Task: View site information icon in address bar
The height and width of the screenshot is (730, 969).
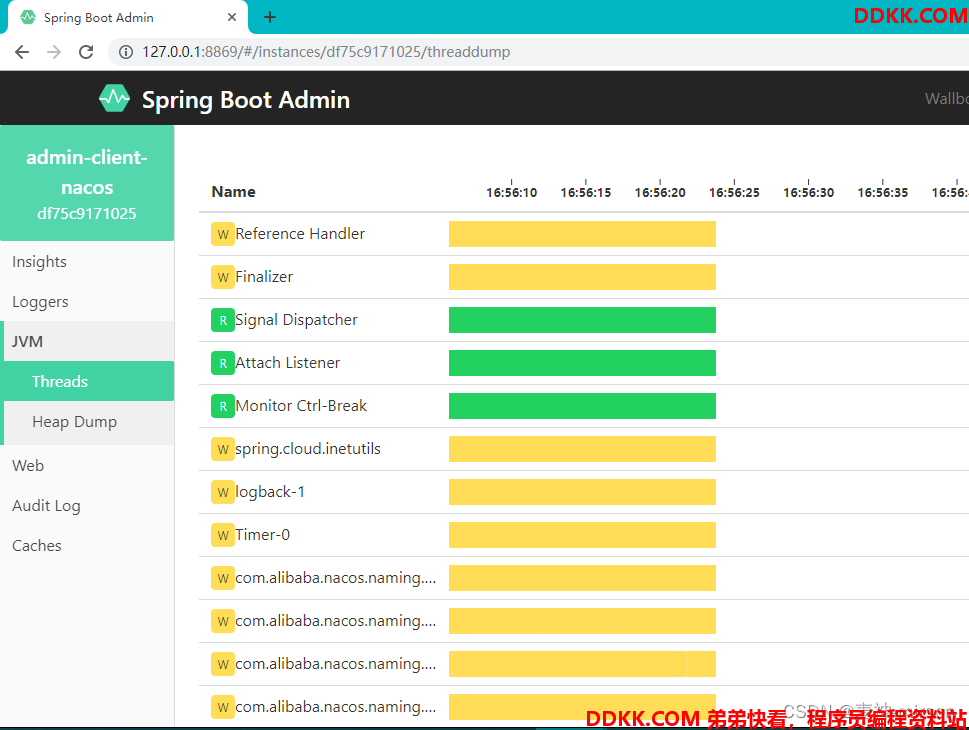Action: pyautogui.click(x=126, y=52)
